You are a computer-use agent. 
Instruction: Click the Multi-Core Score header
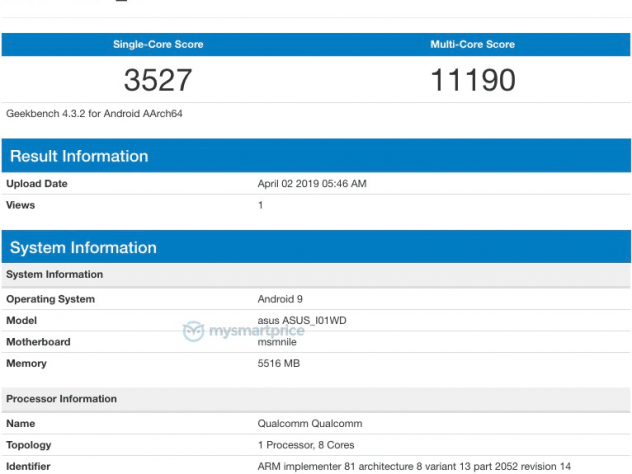tap(473, 45)
